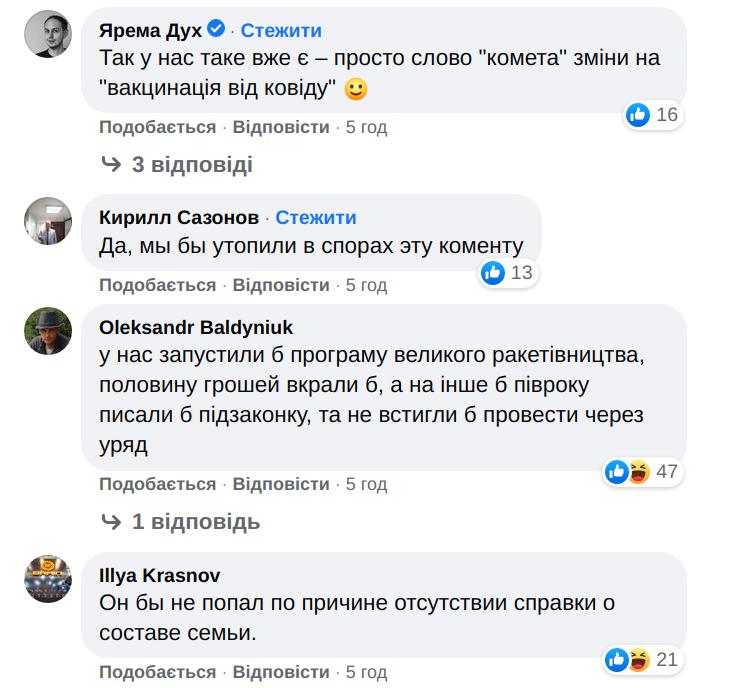Click the 5 год timestamp on Krasnov's comment
This screenshot has height=688, width=729.
click(366, 671)
